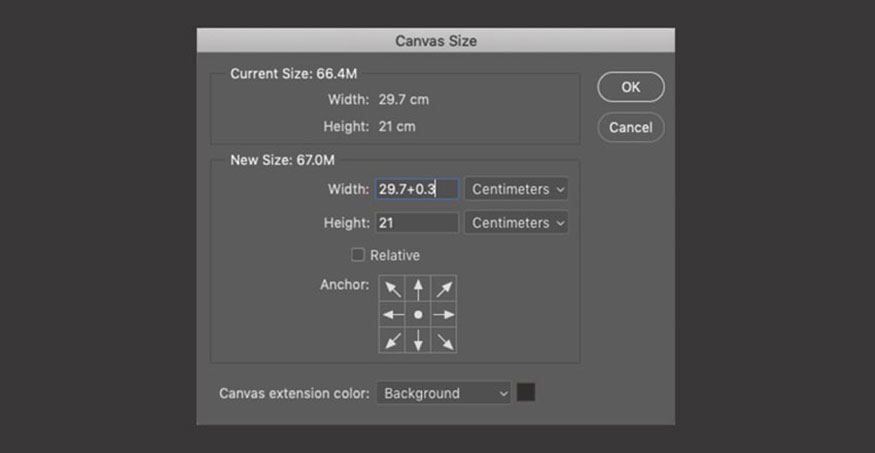This screenshot has height=453, width=875.
Task: Open the Width units Centimeters dropdown
Action: click(516, 189)
